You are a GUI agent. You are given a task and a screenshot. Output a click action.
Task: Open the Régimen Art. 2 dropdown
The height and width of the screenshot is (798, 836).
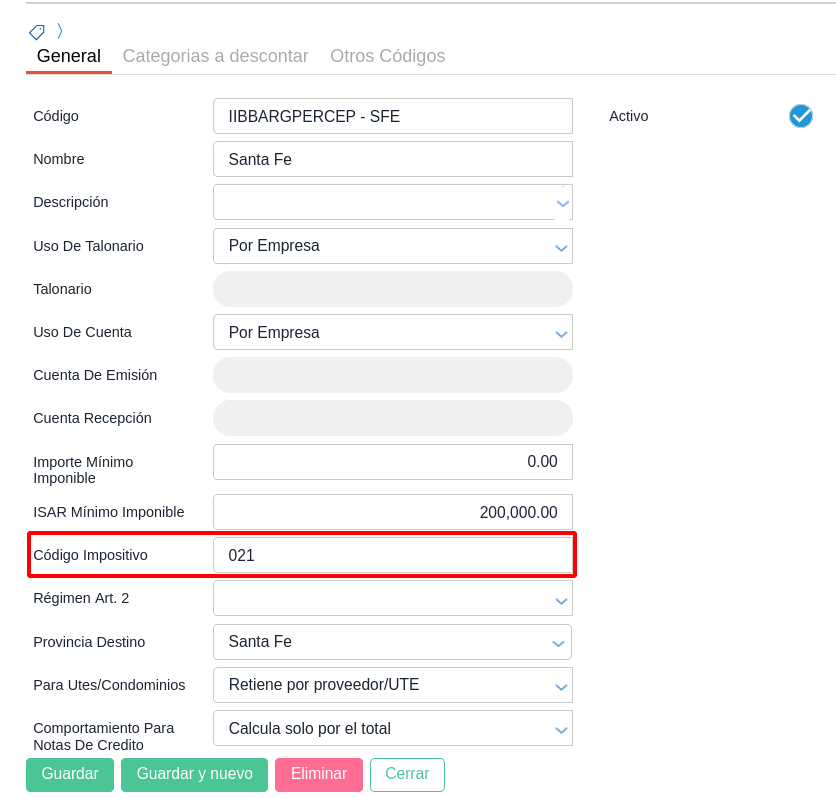(x=561, y=599)
